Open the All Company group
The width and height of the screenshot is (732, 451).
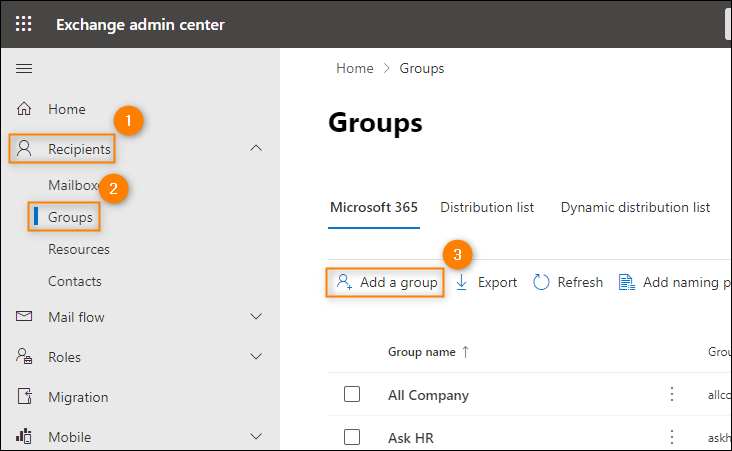[x=428, y=395]
